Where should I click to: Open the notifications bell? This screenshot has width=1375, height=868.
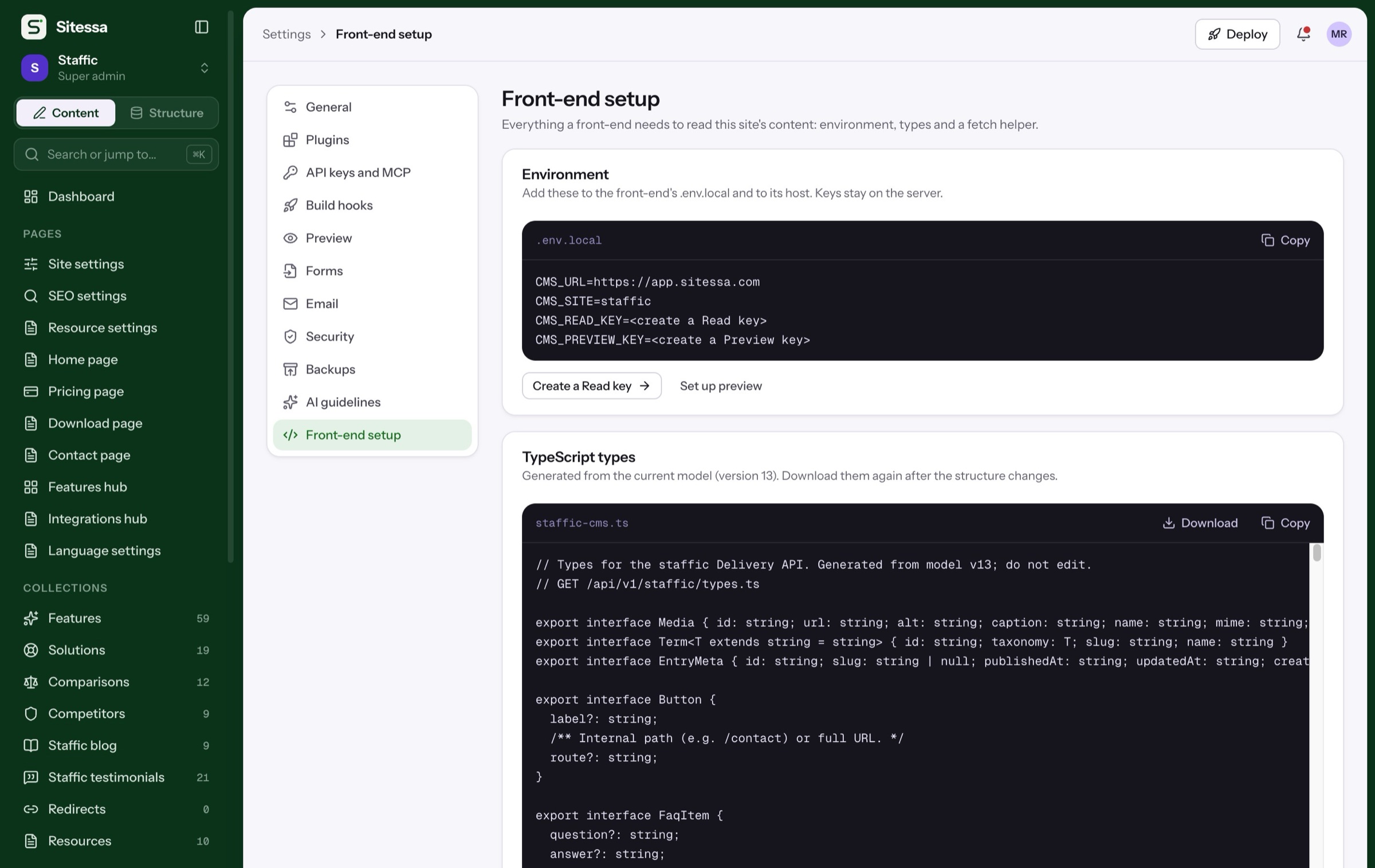(1303, 34)
